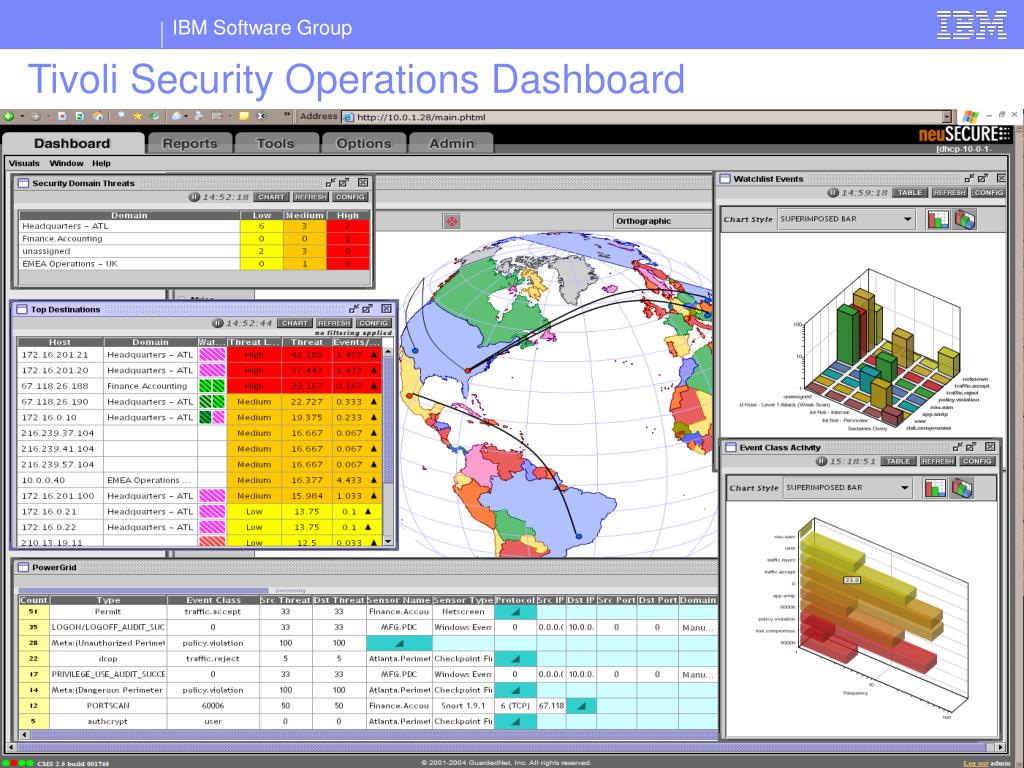Open the Options tab
This screenshot has height=768, width=1024.
(x=364, y=143)
